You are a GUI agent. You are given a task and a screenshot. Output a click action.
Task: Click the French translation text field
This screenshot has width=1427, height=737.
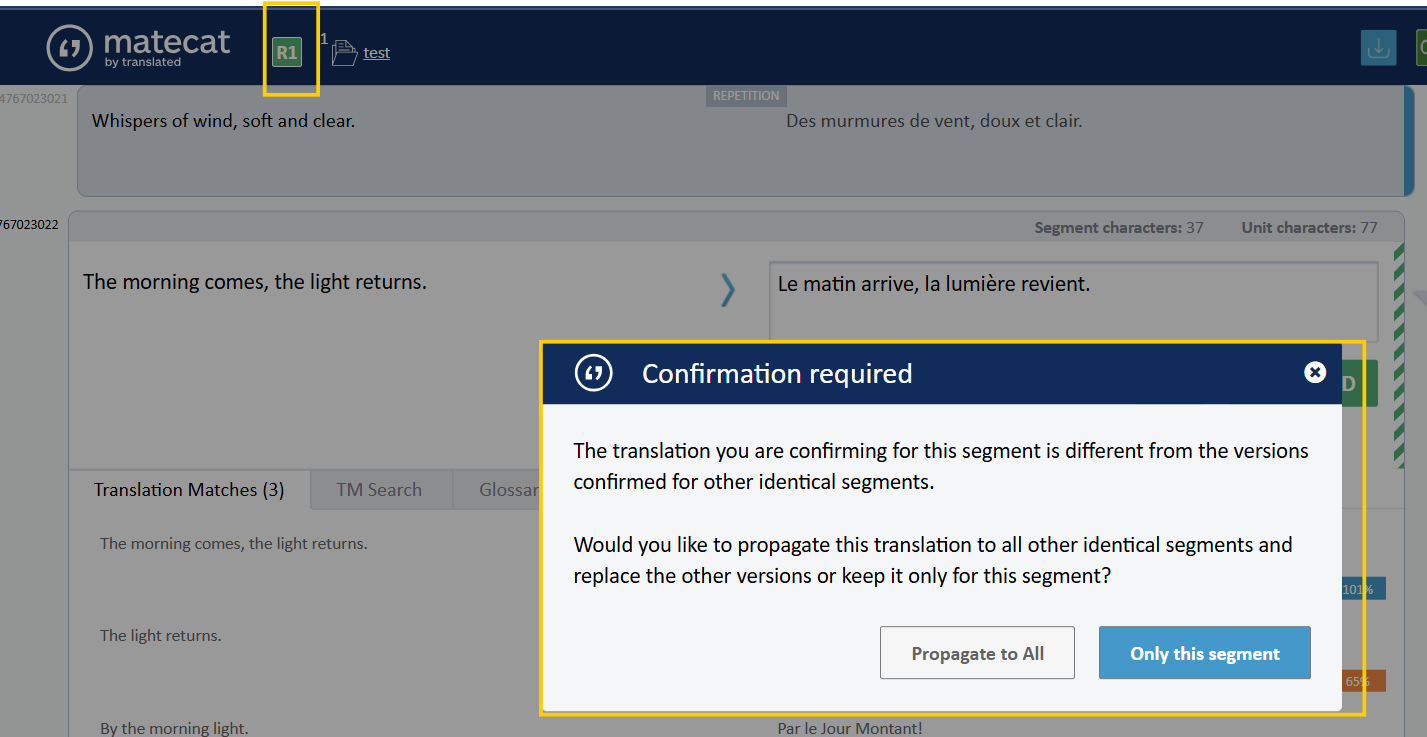point(1072,301)
